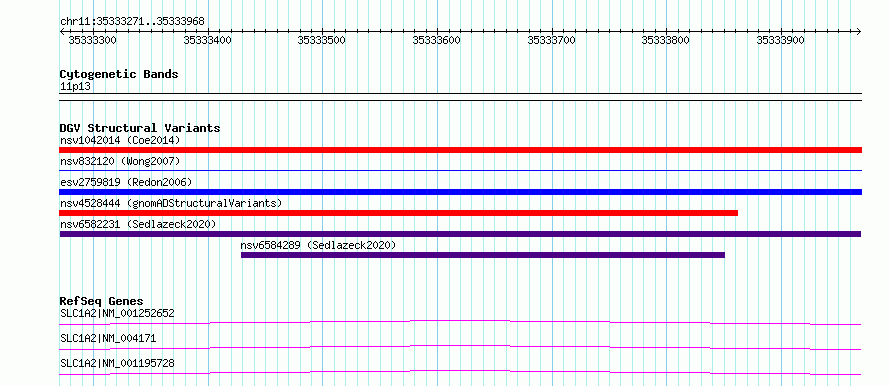Open the SLC1A2|NM_001252652 transcript label
Image resolution: width=890 pixels, height=386 pixels.
point(117,313)
